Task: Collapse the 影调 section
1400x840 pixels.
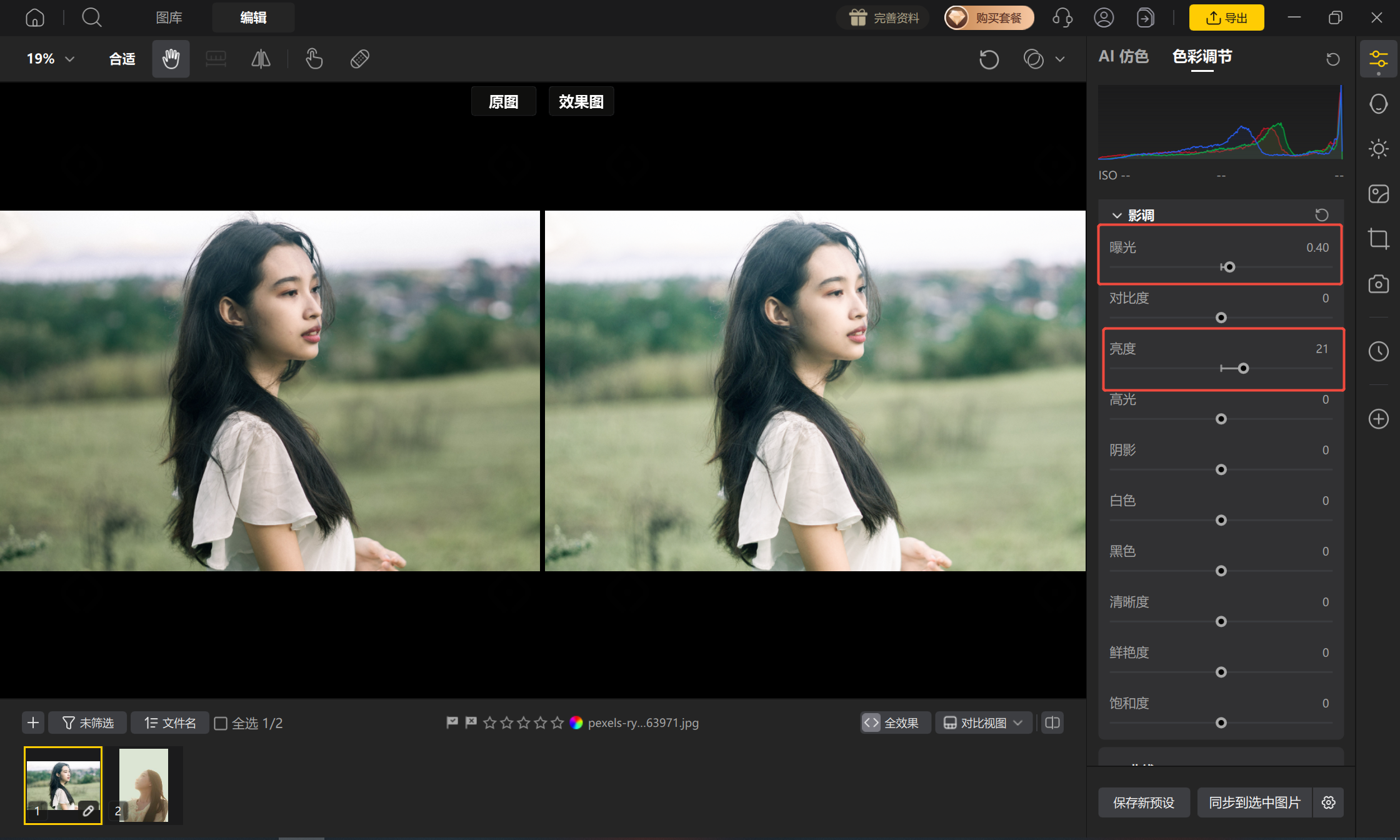Action: (x=1117, y=216)
